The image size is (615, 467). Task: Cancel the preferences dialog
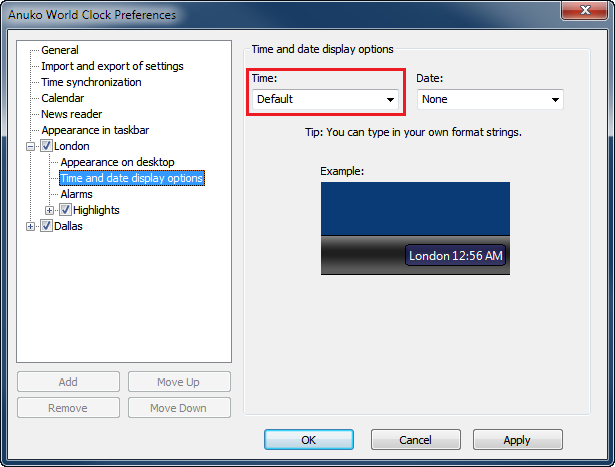(415, 440)
